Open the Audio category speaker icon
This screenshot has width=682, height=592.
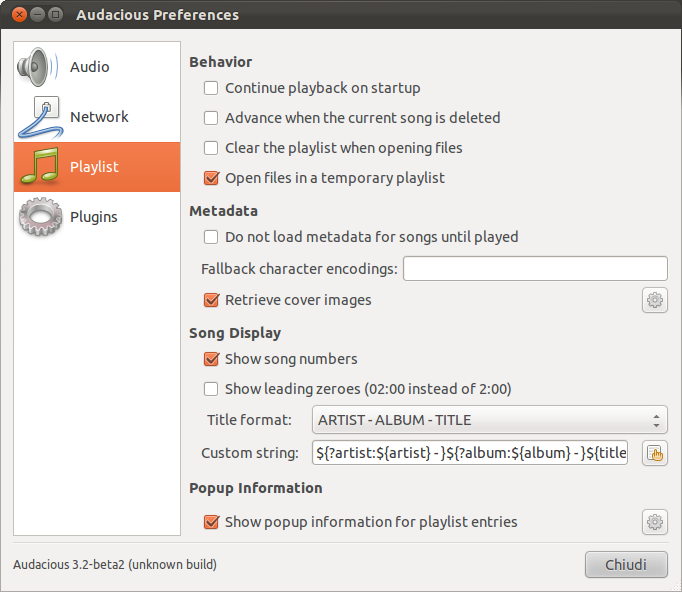[37, 67]
